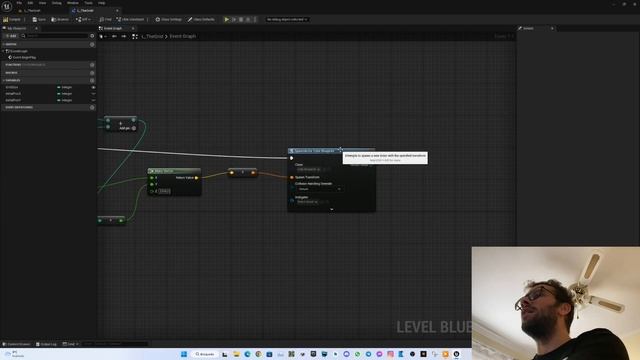Screen dimensions: 640x360
Task: Open the File menu
Action: (x=19, y=3)
